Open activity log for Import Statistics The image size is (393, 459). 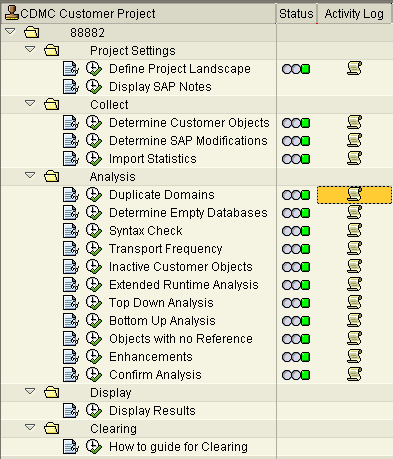354,158
